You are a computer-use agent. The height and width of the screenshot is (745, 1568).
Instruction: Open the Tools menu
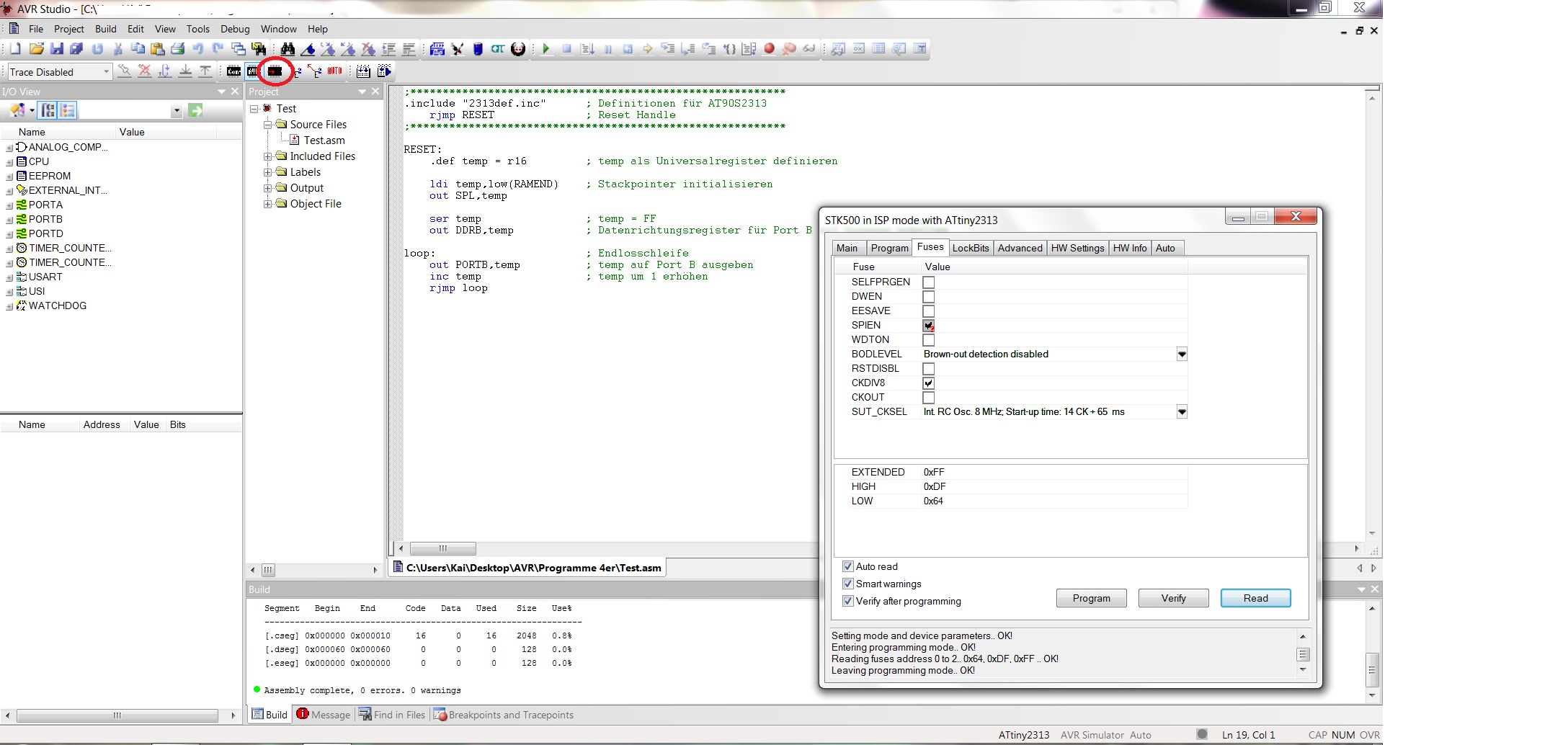point(197,29)
